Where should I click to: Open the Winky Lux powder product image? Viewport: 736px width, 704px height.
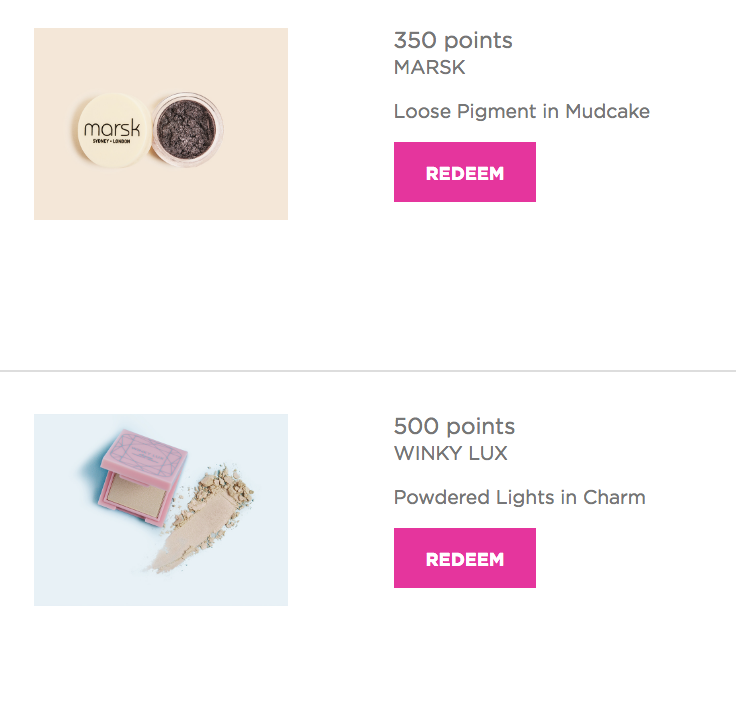tap(161, 510)
